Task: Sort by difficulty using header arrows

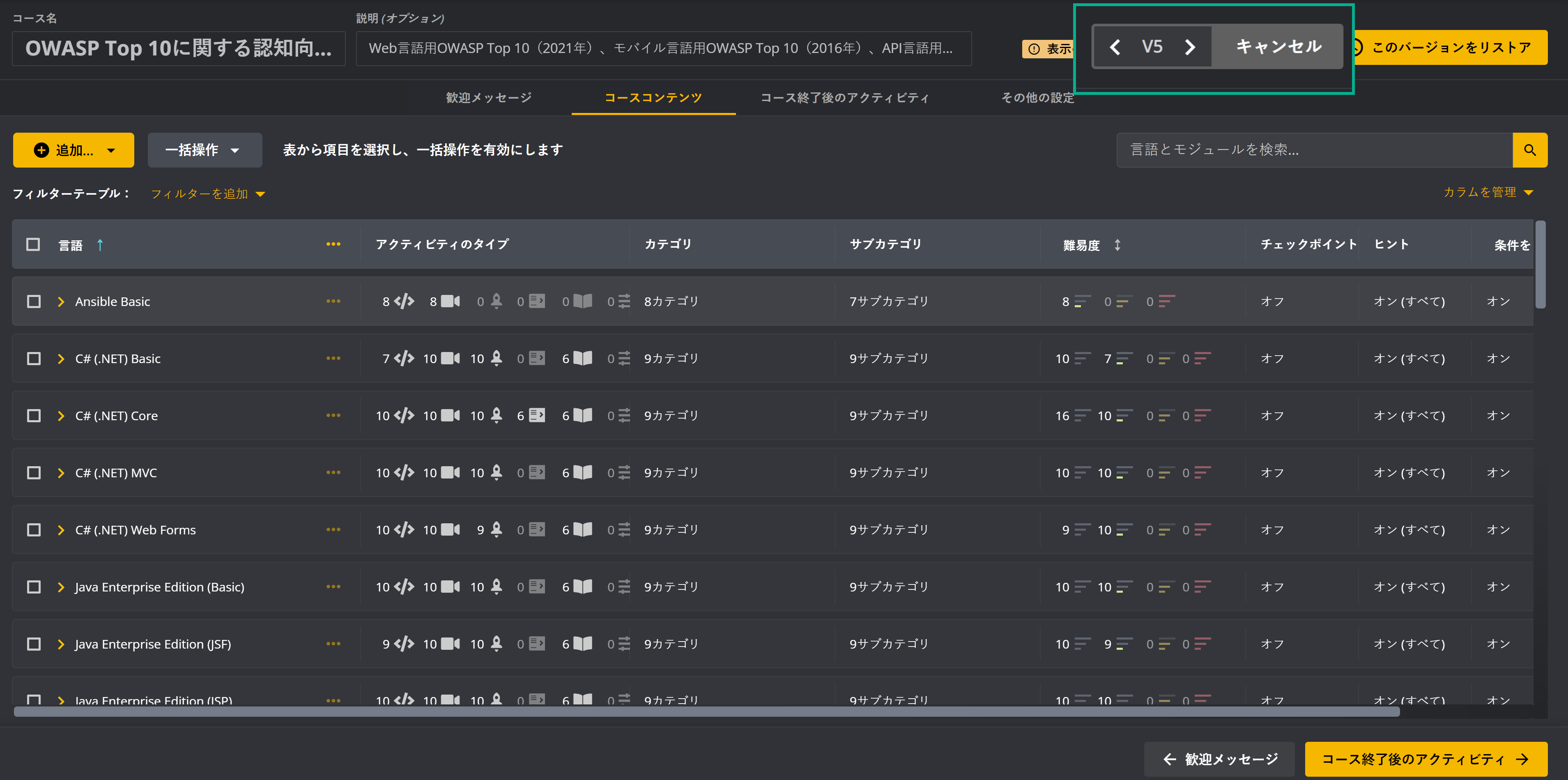Action: 1117,245
